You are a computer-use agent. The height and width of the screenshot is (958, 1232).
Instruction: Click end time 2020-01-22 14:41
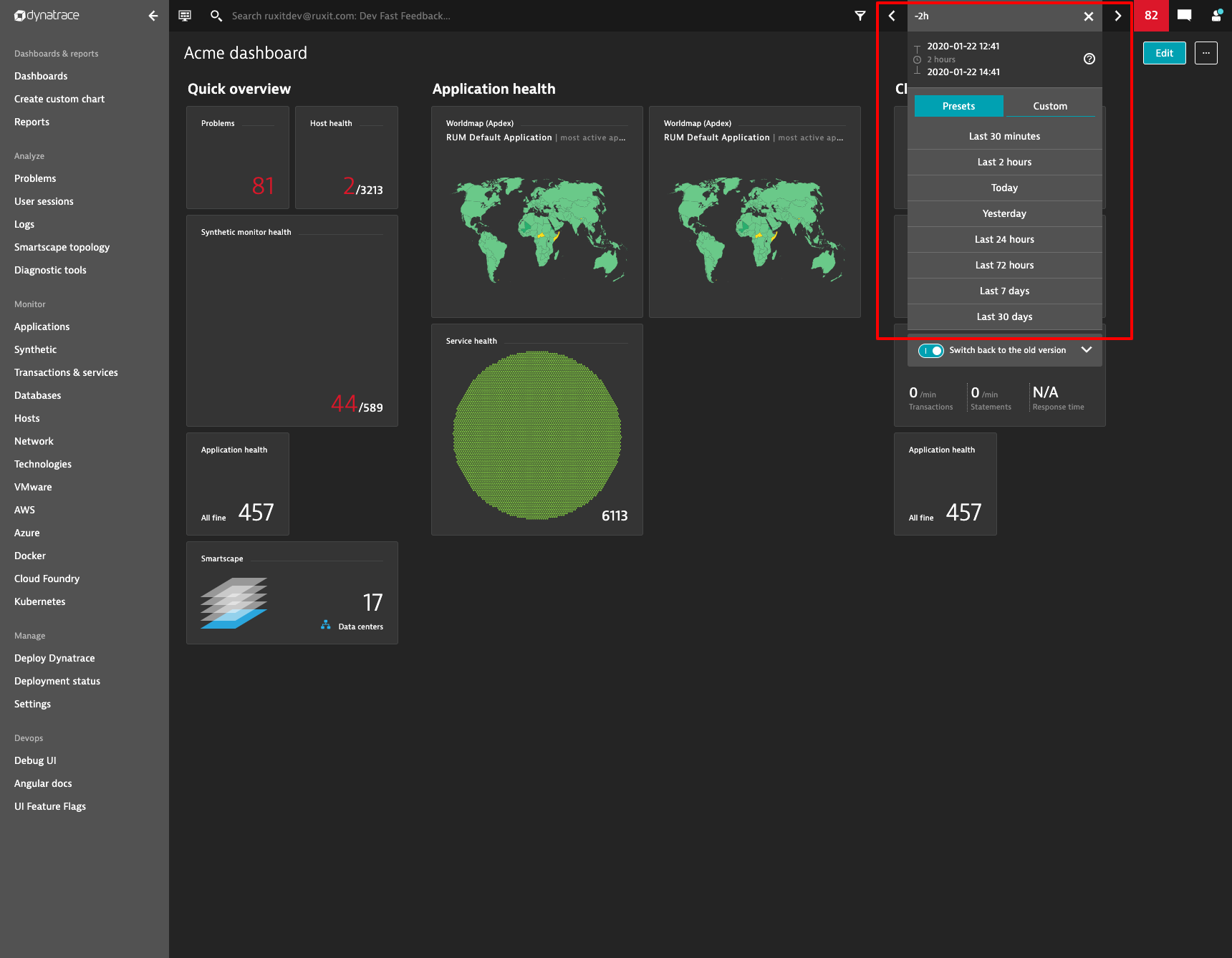pos(963,72)
